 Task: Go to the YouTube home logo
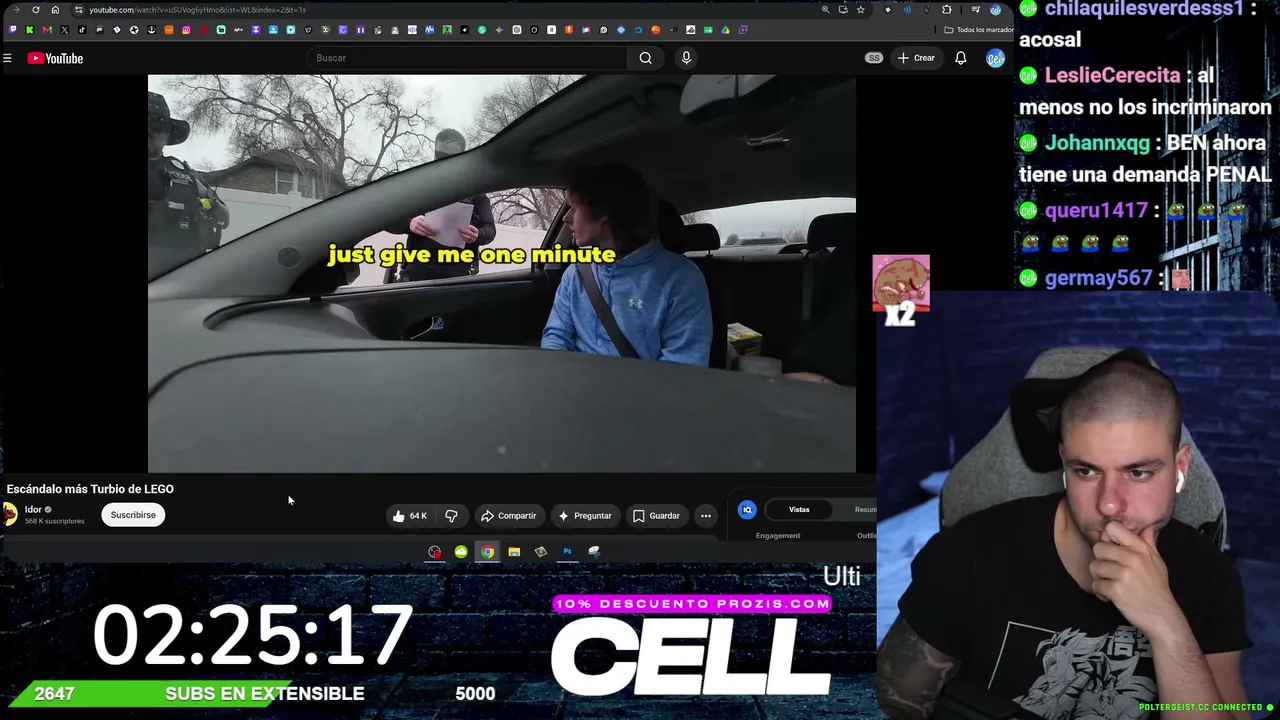(x=55, y=58)
